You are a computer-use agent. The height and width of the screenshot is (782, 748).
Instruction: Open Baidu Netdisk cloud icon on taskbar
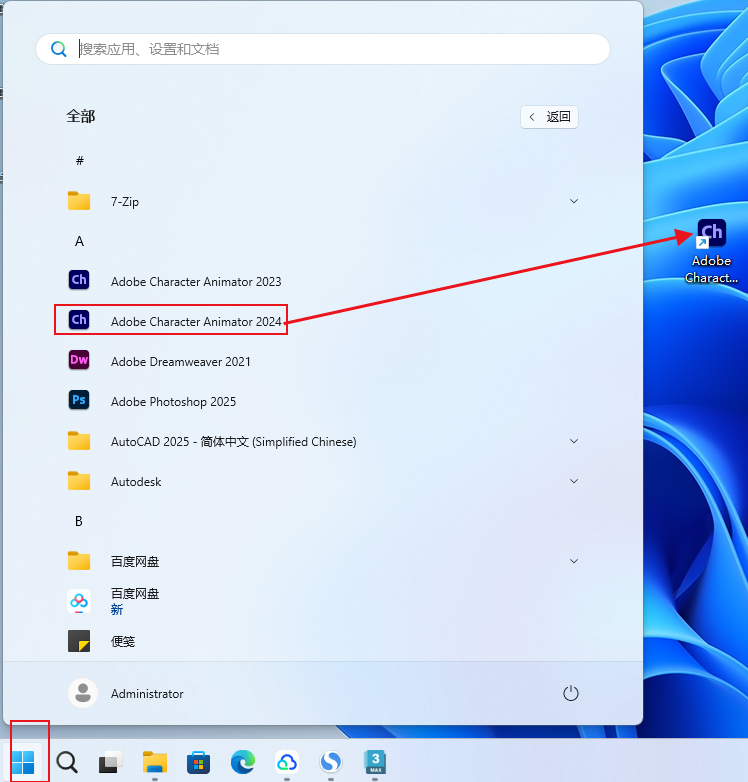pos(287,762)
